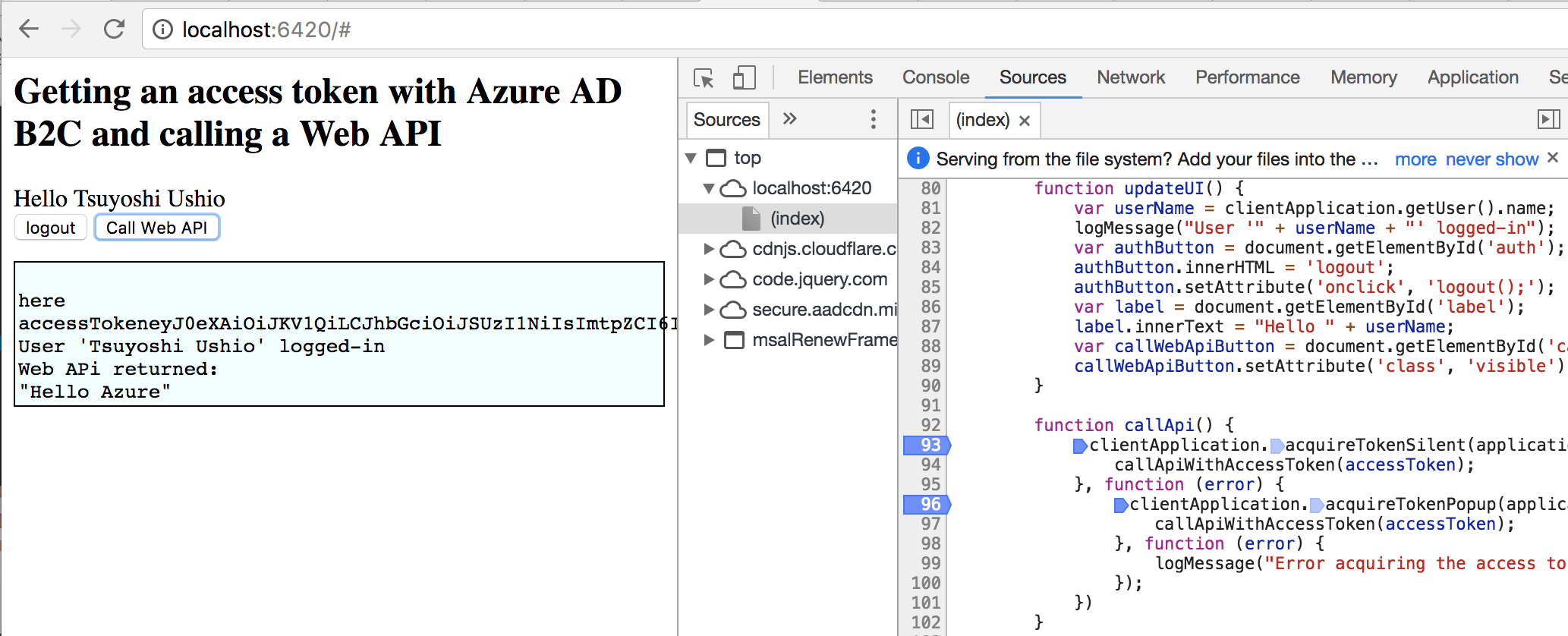
Task: Switch to the Sources tab
Action: (1033, 77)
